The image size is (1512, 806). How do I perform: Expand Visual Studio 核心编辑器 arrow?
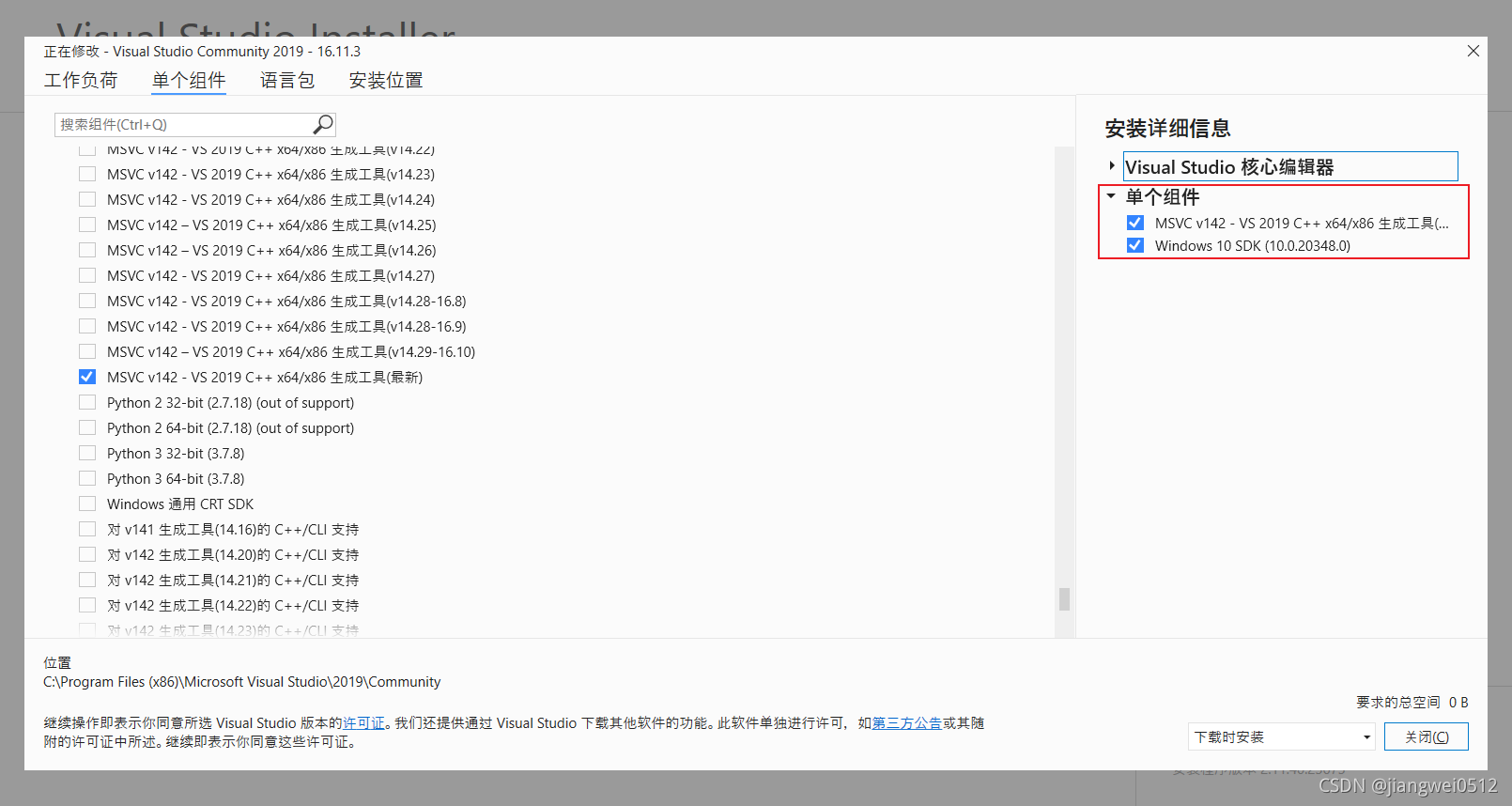coord(1112,166)
